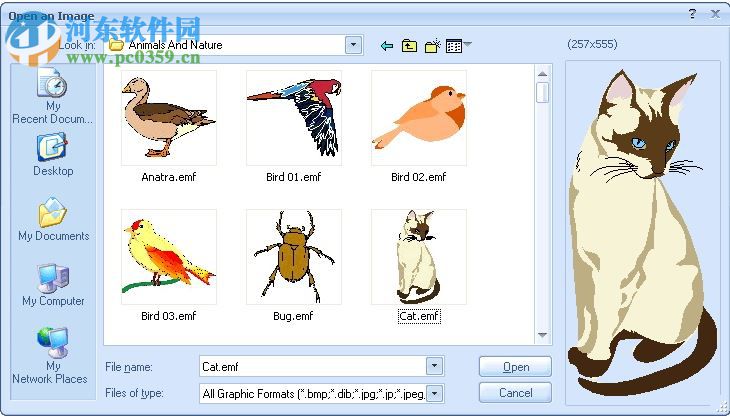Go to the Desktop place
The height and width of the screenshot is (416, 730).
click(x=53, y=154)
